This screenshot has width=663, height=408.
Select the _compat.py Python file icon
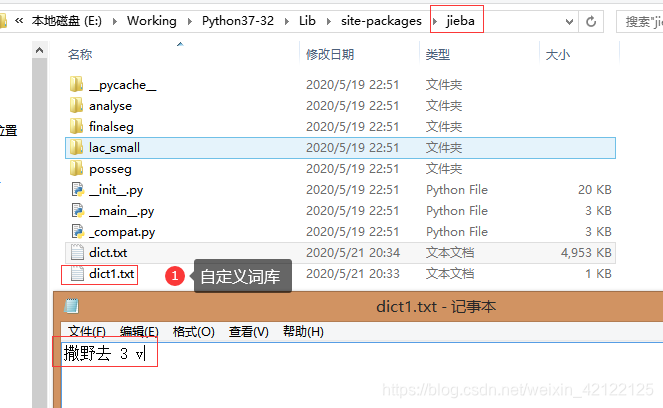(x=78, y=232)
